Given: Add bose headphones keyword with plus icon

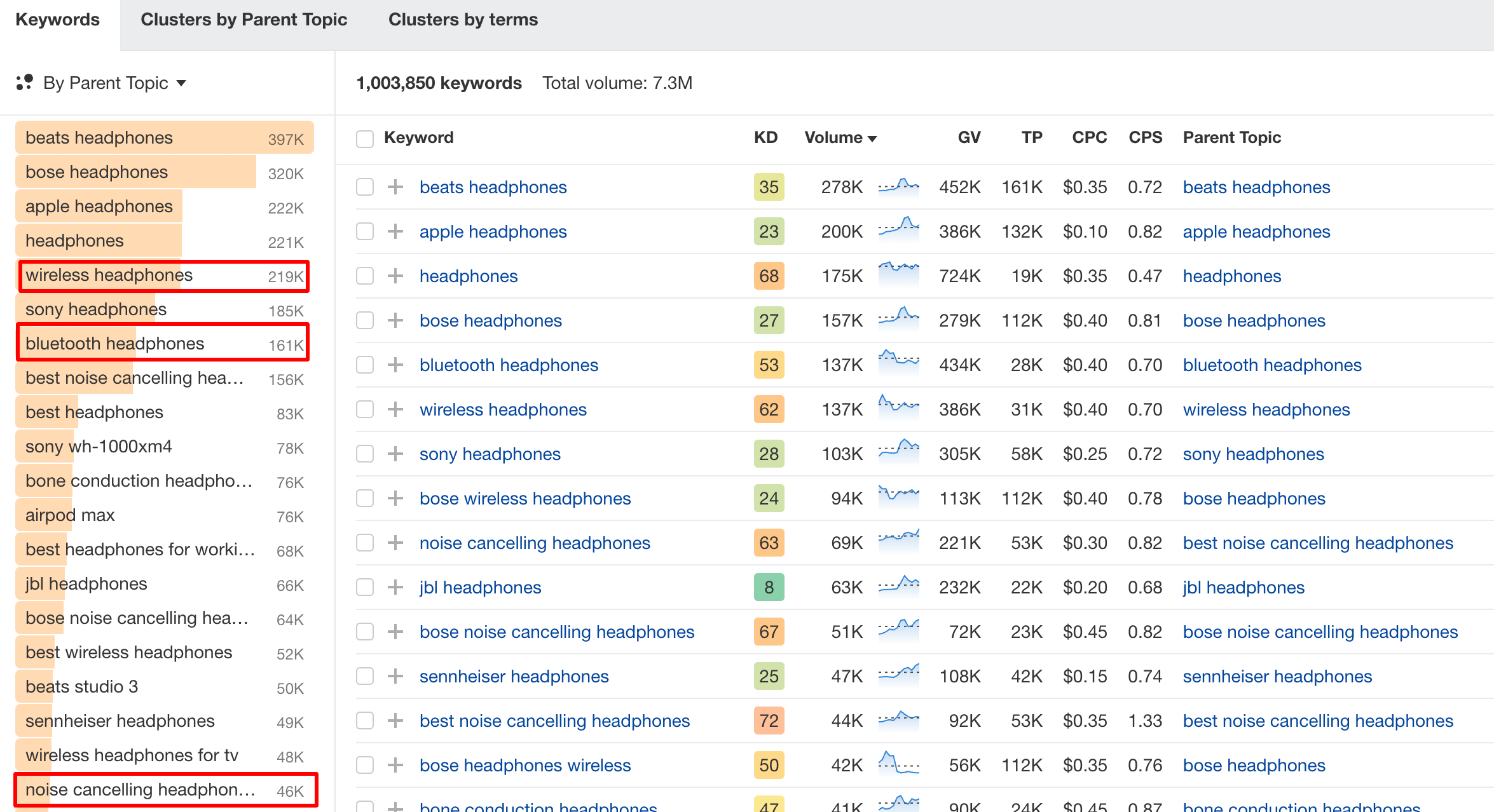Looking at the screenshot, I should click(x=395, y=320).
